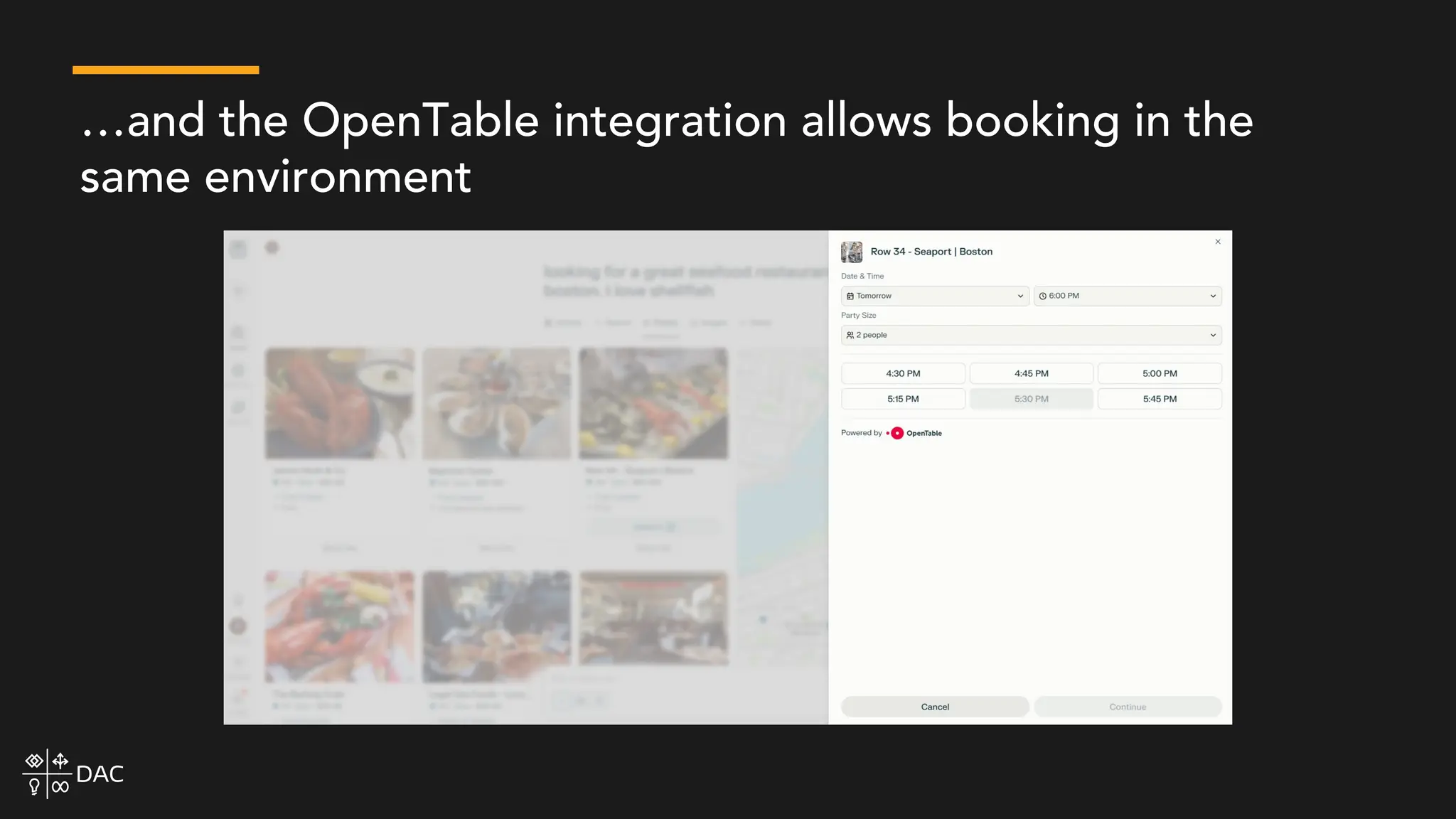Choose the 5:45 PM time slot

1160,399
